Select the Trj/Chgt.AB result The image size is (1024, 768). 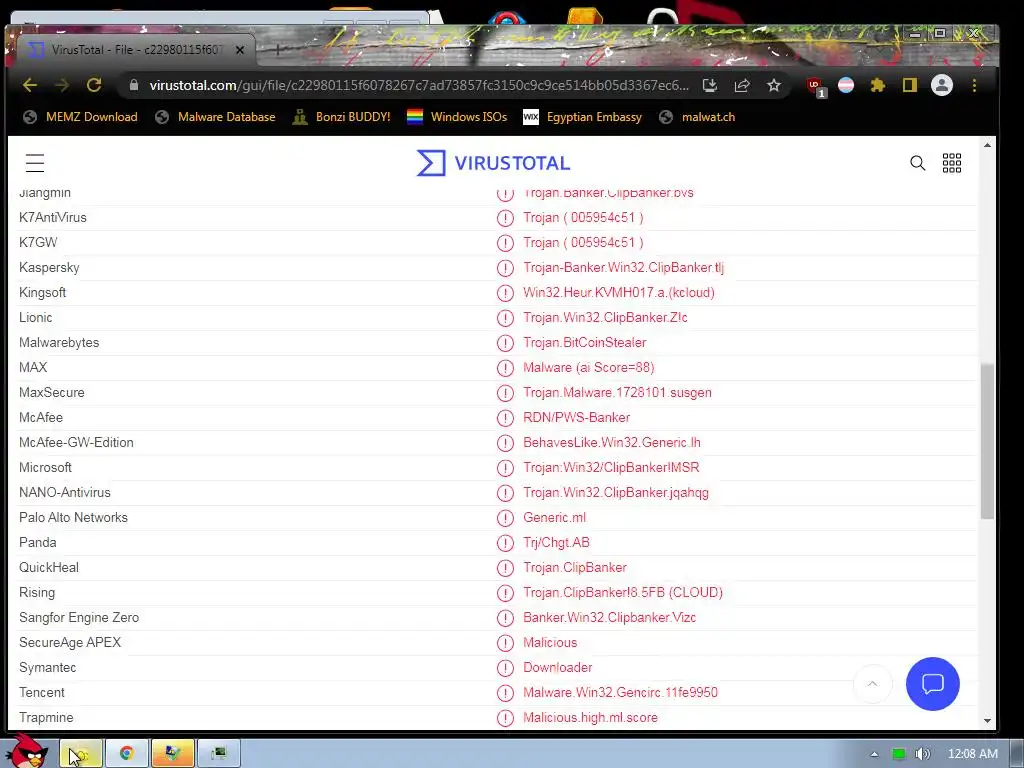click(x=556, y=542)
